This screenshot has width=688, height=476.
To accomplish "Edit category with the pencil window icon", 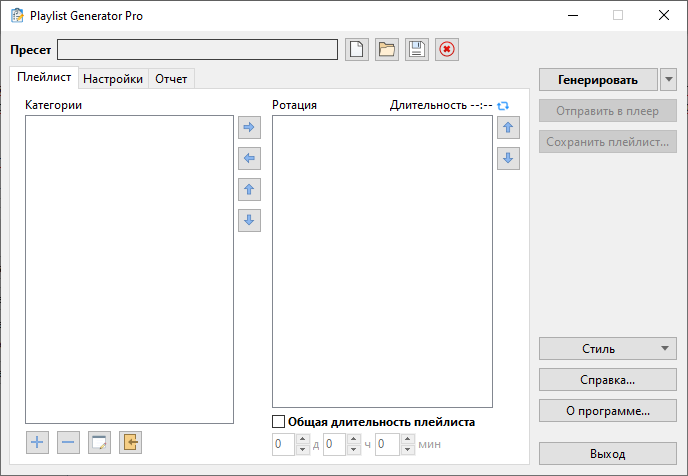I will click(99, 442).
